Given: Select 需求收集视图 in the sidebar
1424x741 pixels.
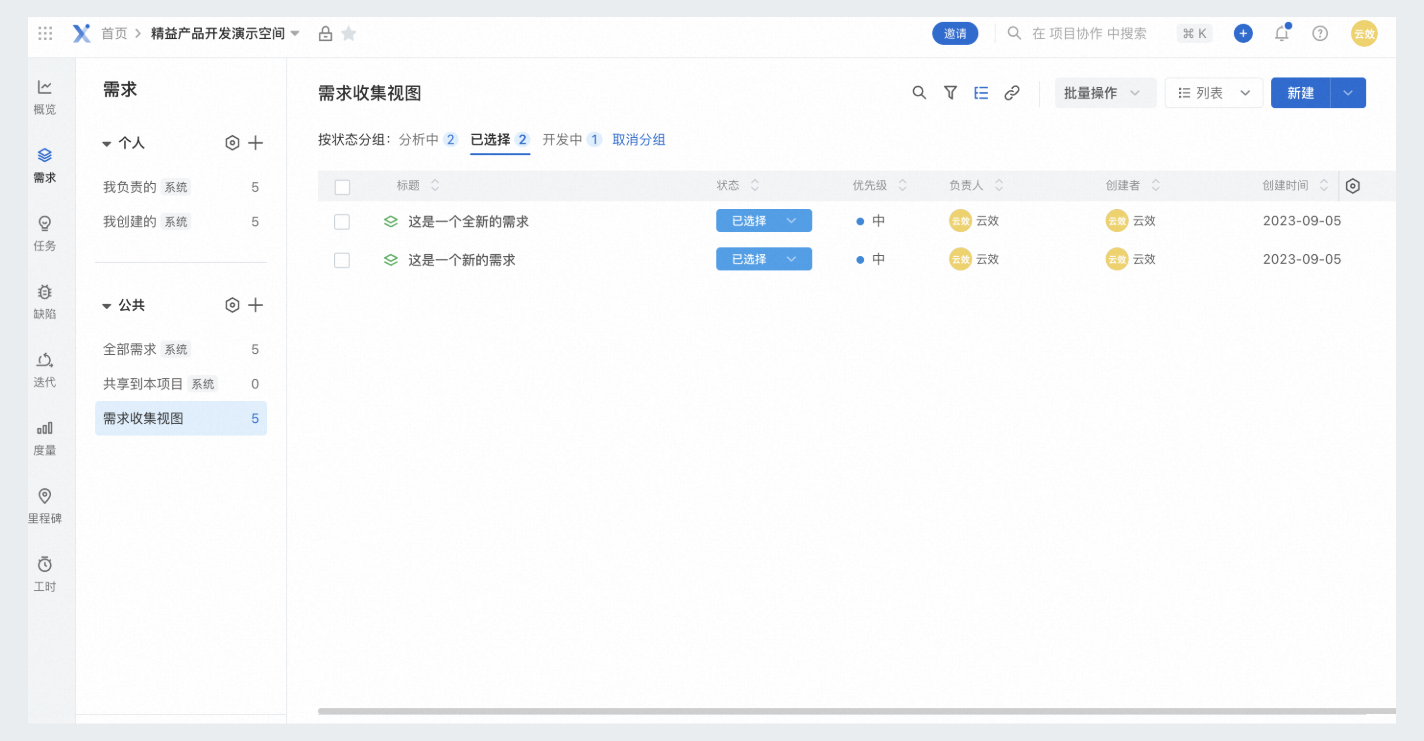Looking at the screenshot, I should coord(181,418).
